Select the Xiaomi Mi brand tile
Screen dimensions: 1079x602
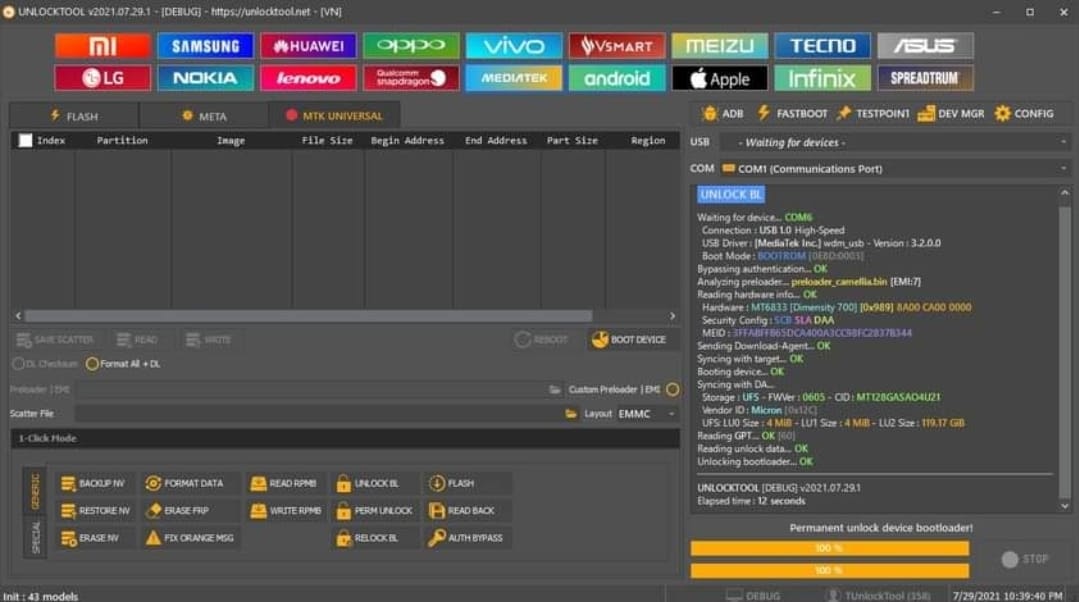[x=103, y=46]
